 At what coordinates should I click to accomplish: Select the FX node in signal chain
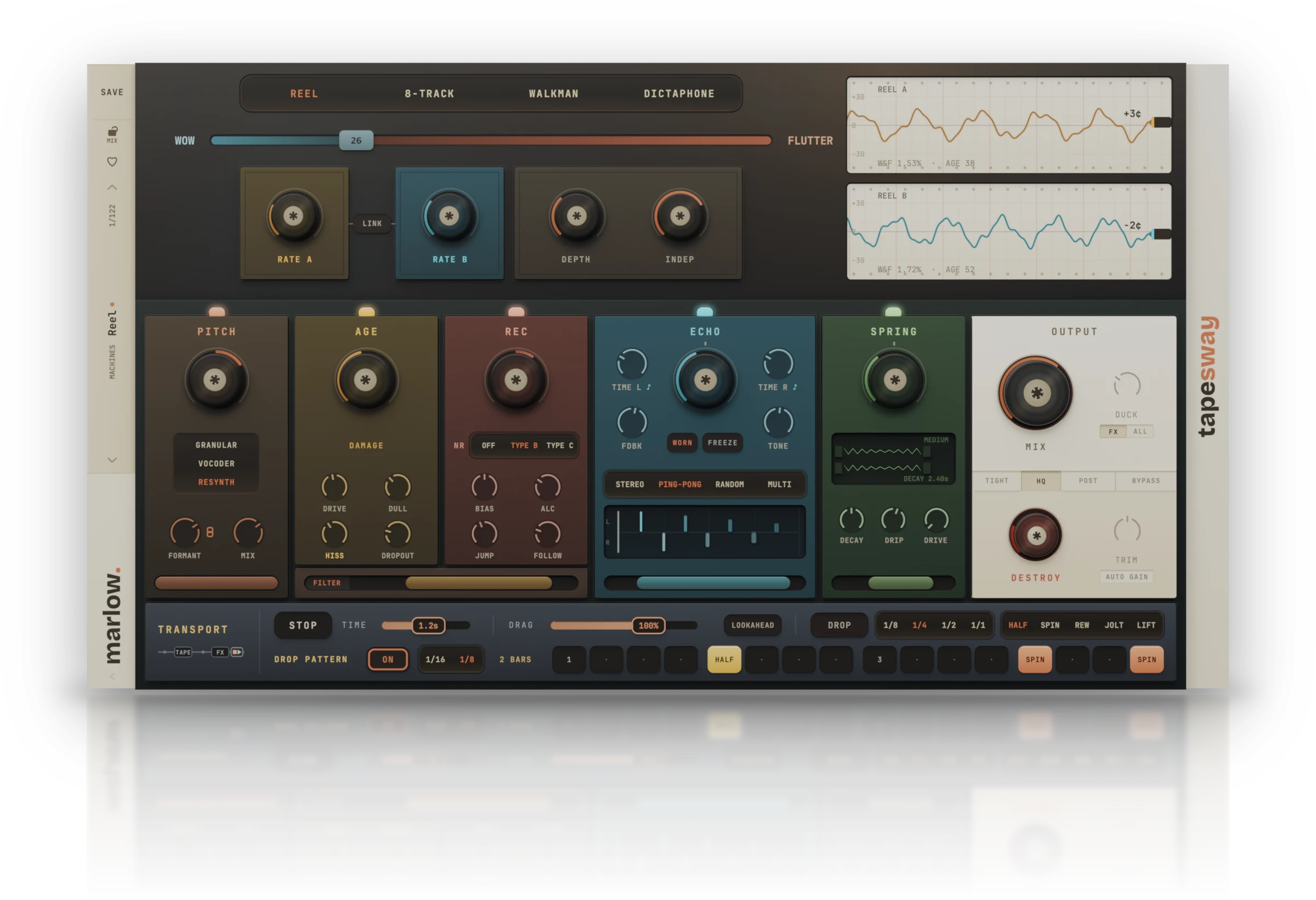[x=220, y=653]
